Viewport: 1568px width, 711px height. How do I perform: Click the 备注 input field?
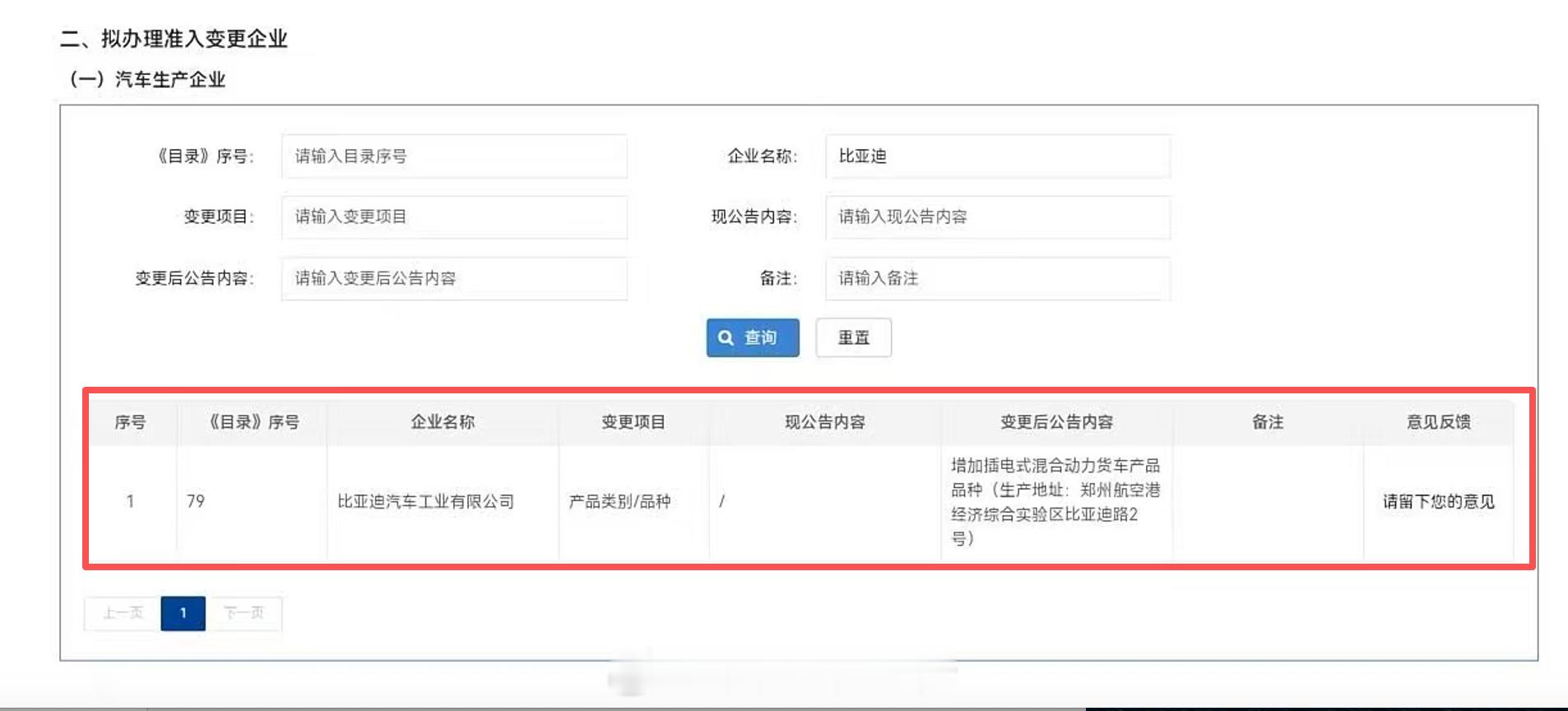tap(998, 278)
